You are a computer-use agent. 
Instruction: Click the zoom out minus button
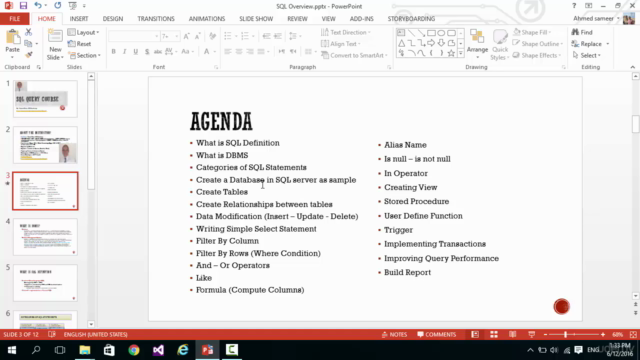tap(546, 334)
